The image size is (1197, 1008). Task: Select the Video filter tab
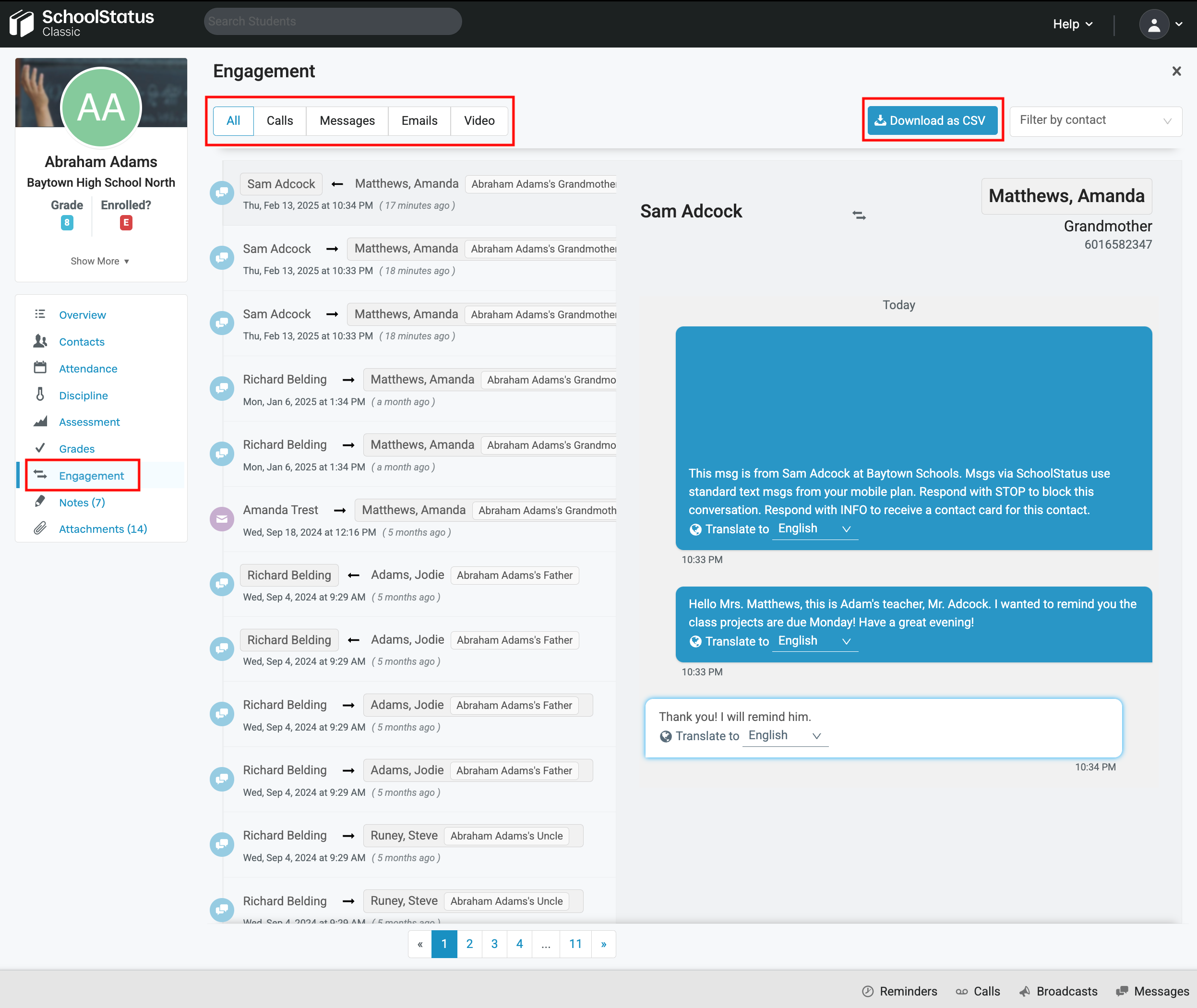click(479, 120)
